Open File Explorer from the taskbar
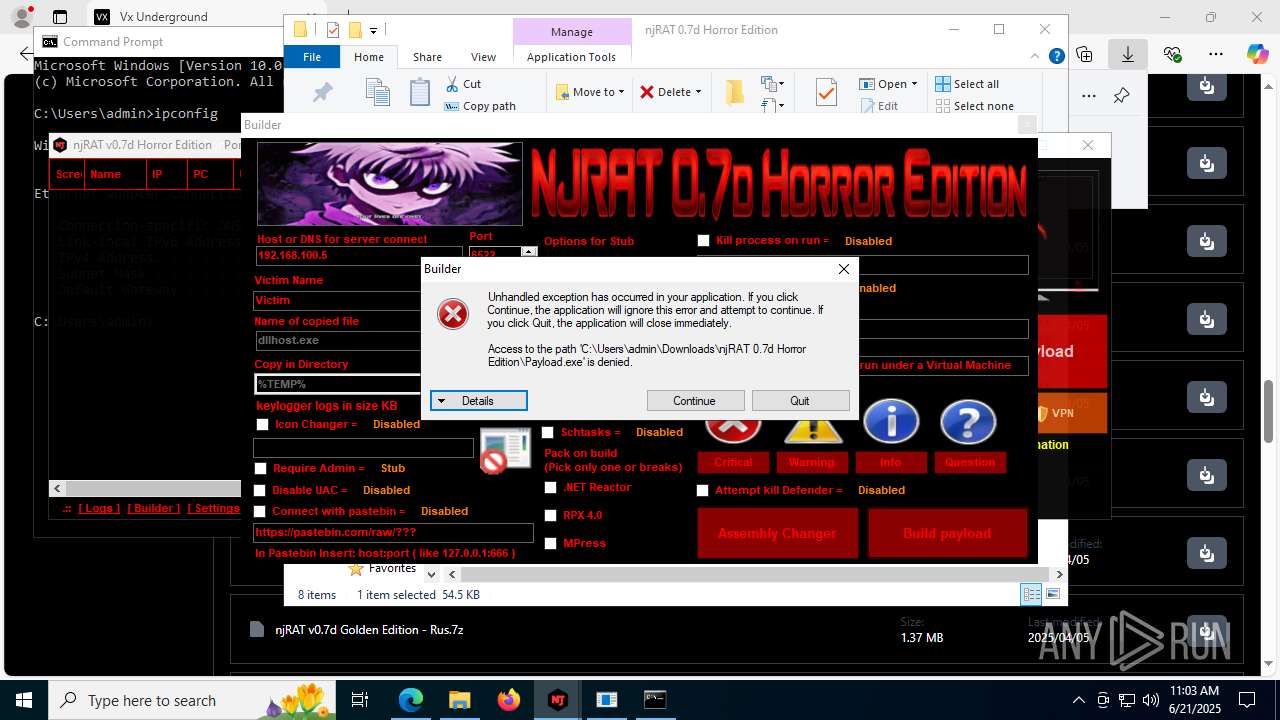This screenshot has height=720, width=1280. pos(459,700)
